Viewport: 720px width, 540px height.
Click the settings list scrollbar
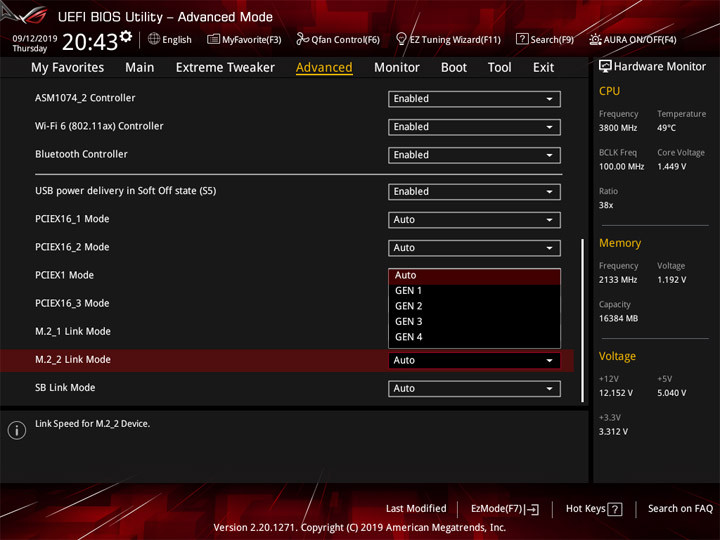pos(583,320)
